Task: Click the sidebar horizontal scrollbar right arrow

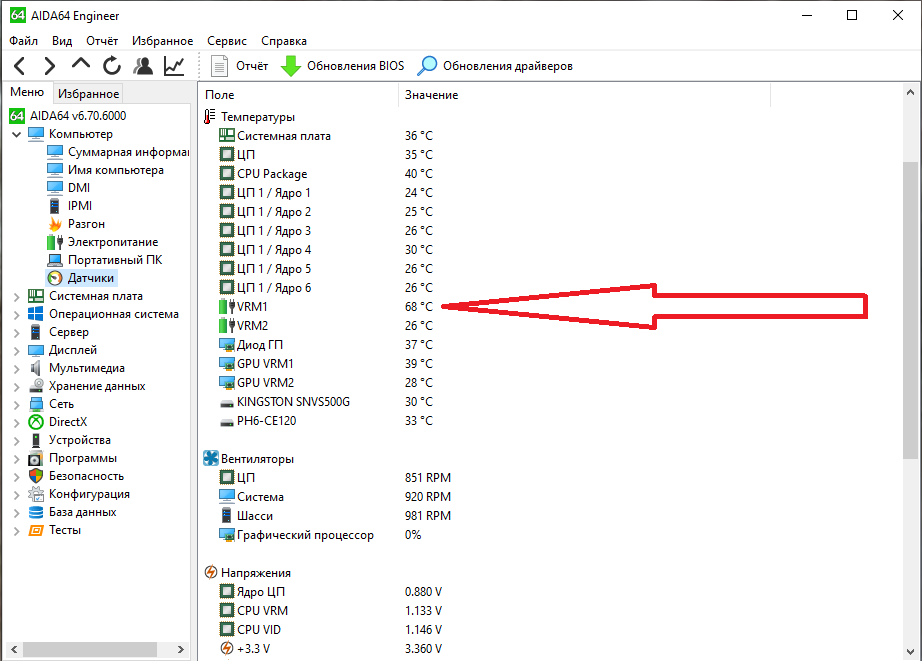Action: tap(181, 650)
